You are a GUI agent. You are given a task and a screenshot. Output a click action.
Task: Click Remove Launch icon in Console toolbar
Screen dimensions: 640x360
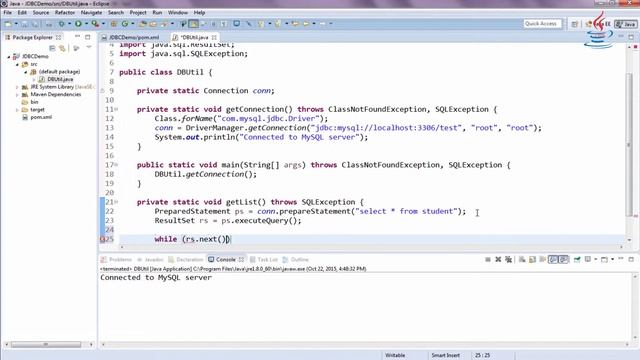498,260
